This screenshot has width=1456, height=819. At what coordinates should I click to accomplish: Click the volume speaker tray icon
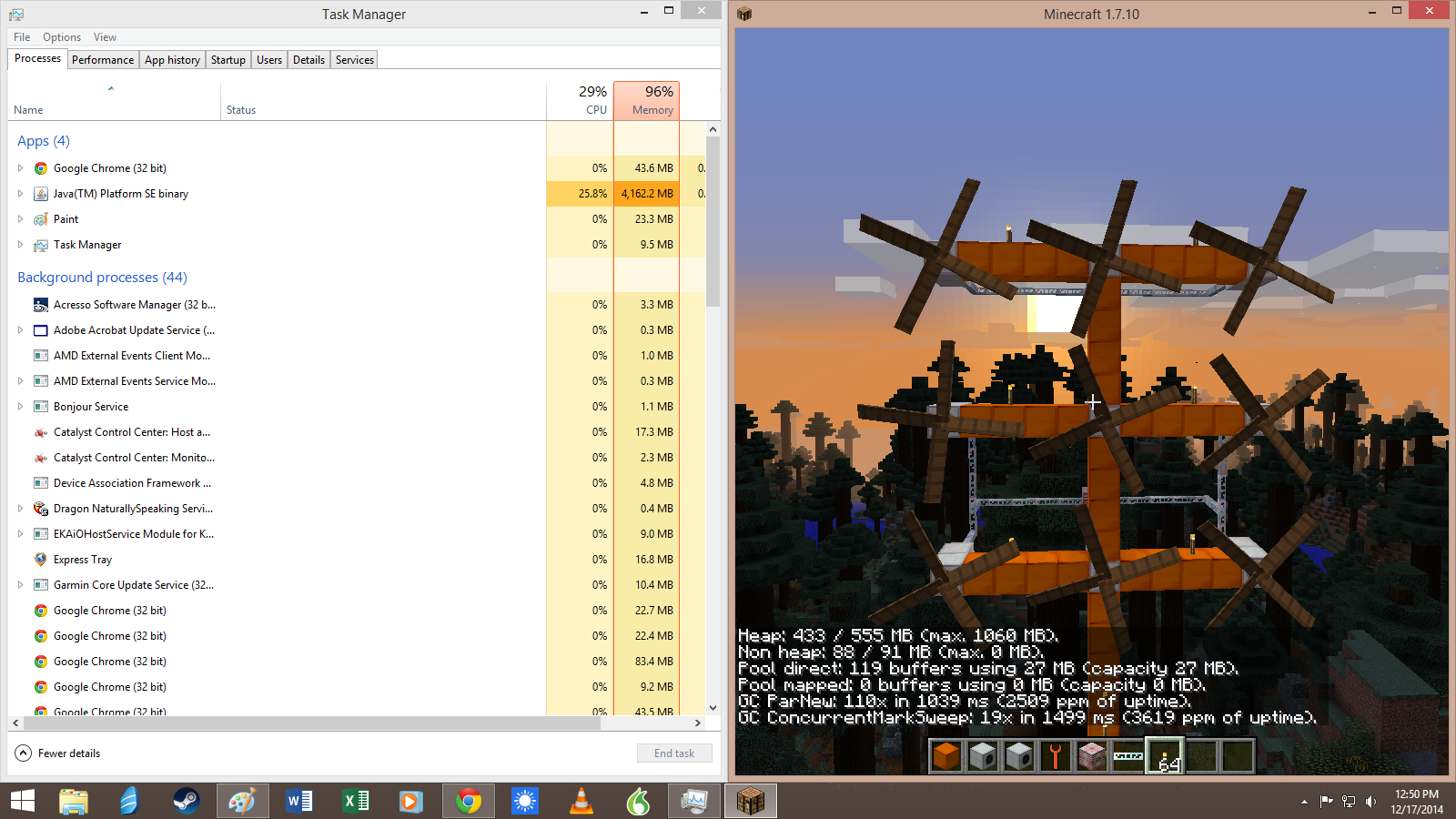point(1370,802)
